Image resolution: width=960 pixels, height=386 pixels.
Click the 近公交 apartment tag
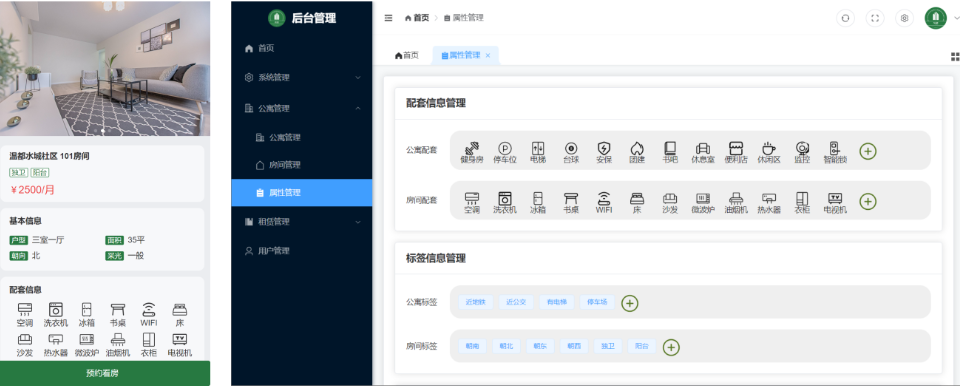click(516, 302)
